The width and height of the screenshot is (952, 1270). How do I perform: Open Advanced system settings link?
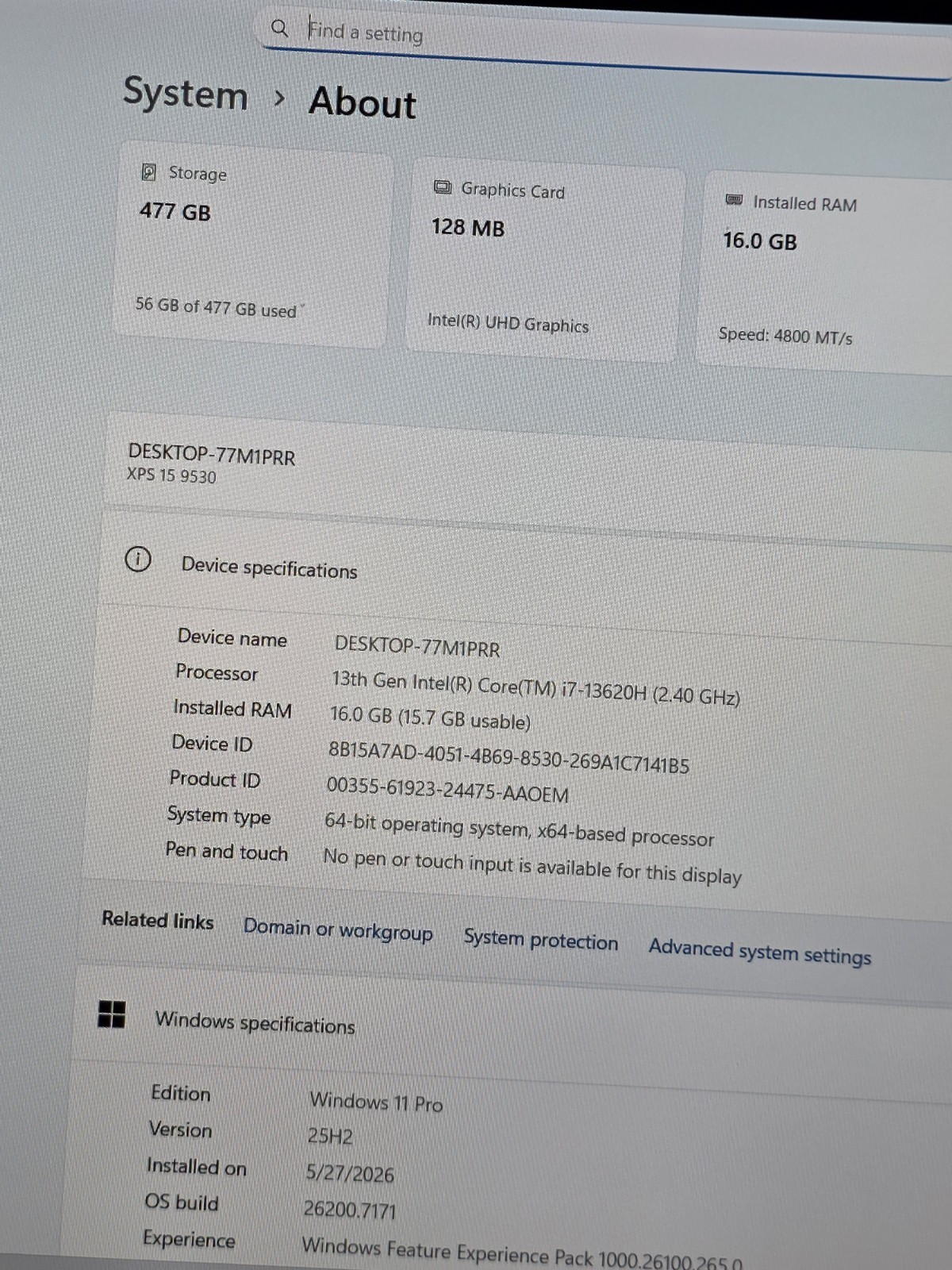pyautogui.click(x=759, y=951)
